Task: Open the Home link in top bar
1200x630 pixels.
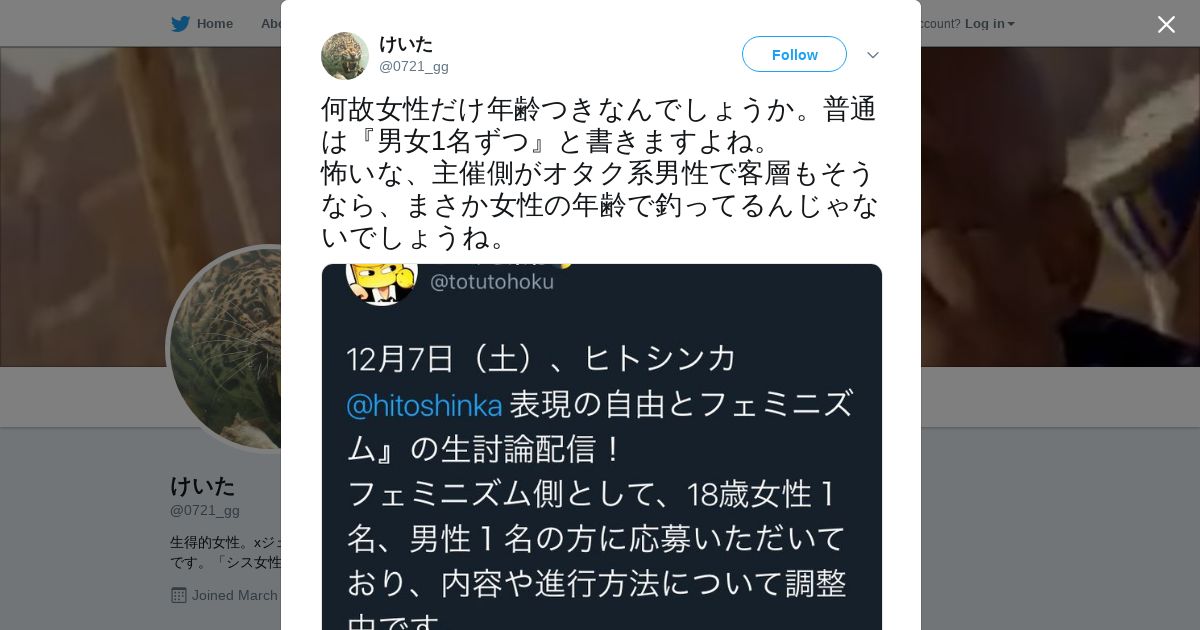Action: (214, 23)
